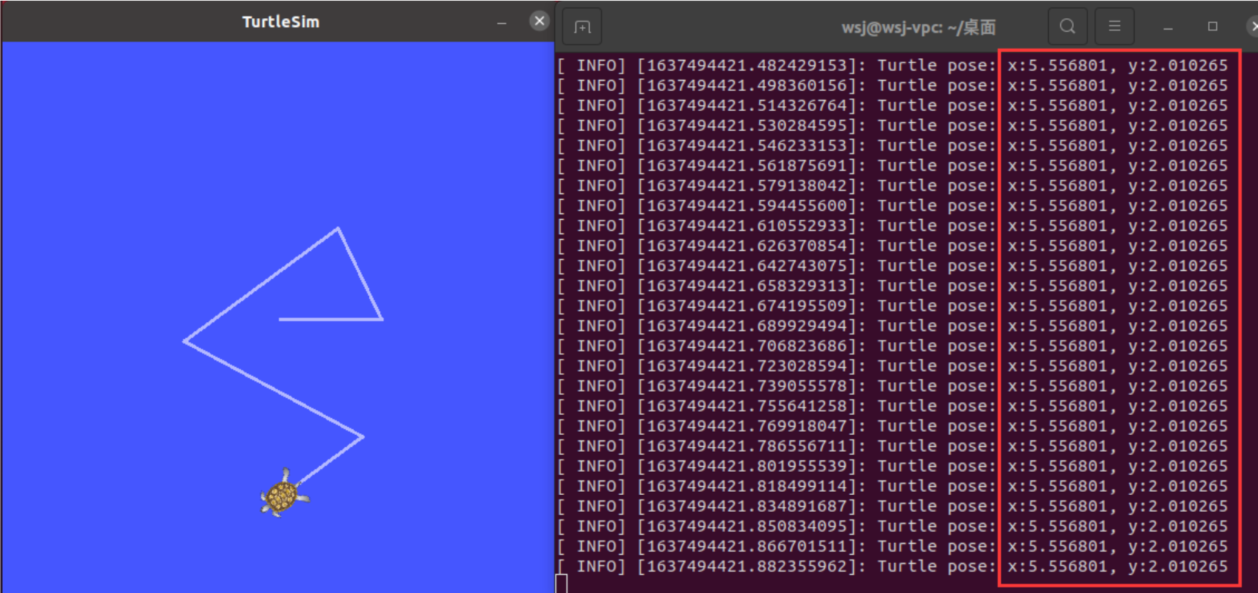The height and width of the screenshot is (593, 1258).
Task: Select log line with timestamp 1637494421.689929494
Action: point(893,326)
